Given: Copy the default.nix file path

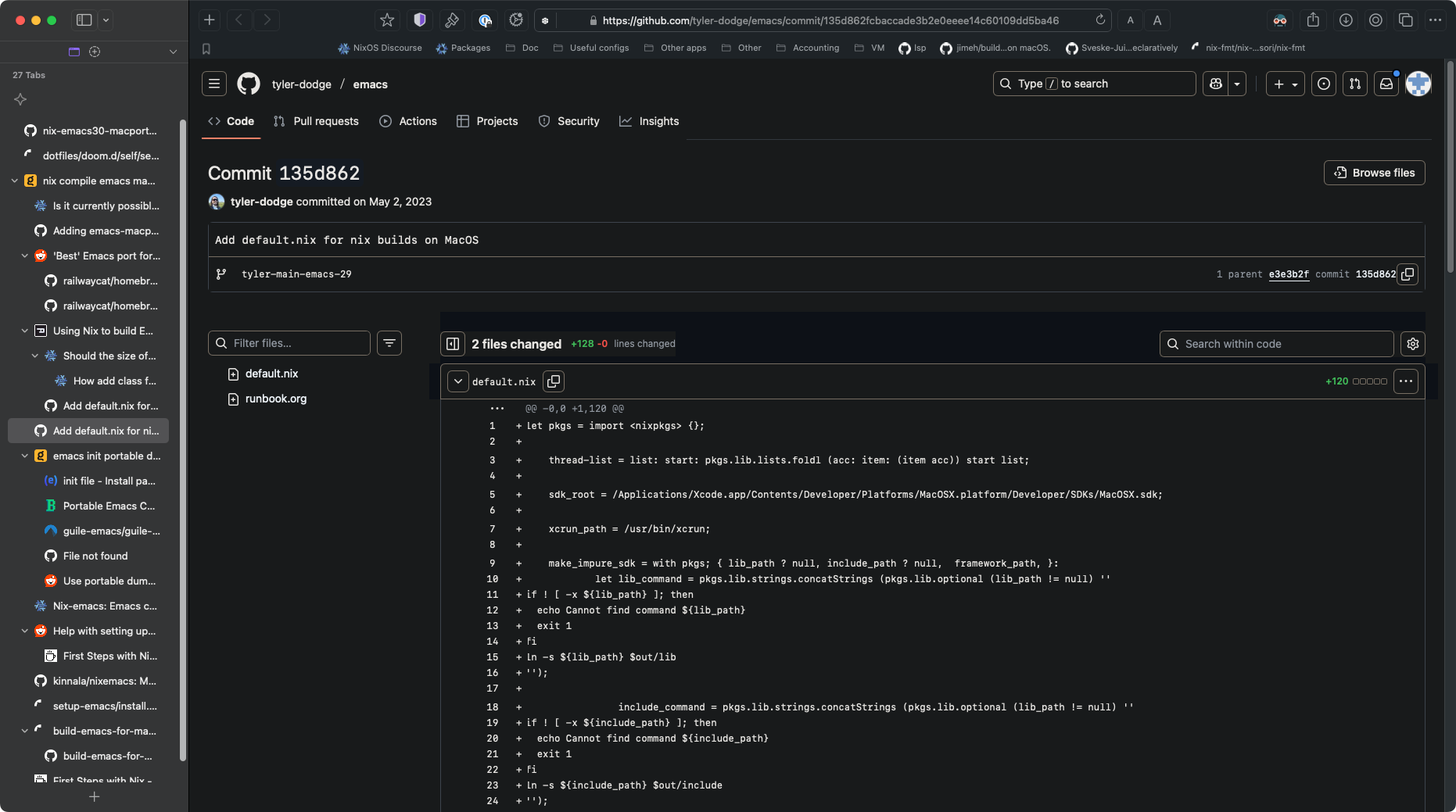Looking at the screenshot, I should 554,381.
